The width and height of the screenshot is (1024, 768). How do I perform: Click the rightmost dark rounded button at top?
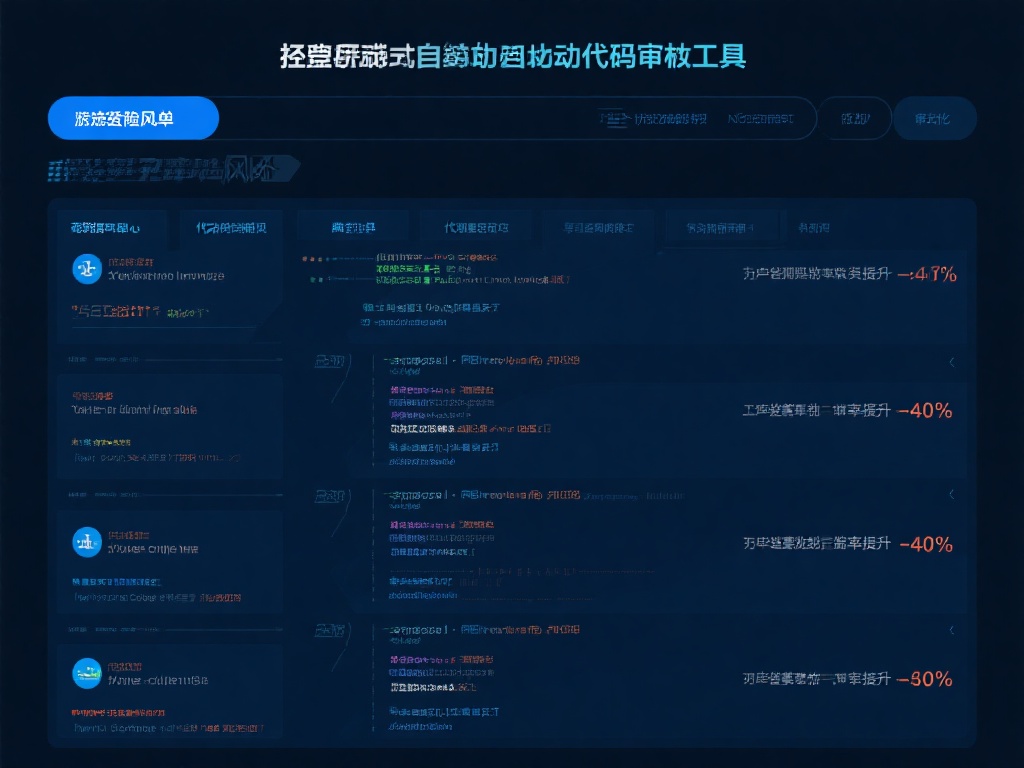[933, 119]
